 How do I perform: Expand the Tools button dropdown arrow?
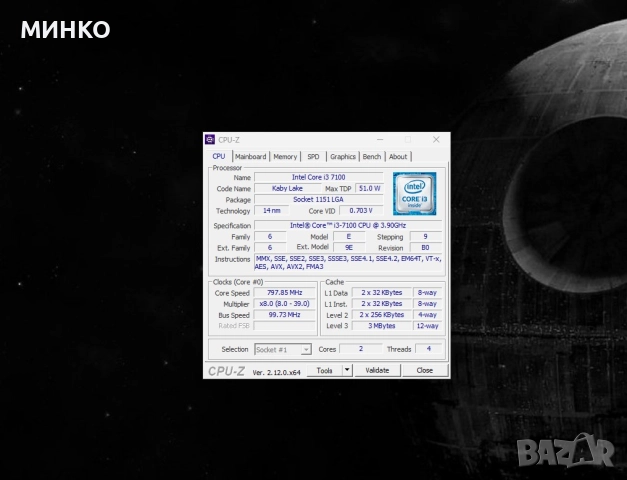(x=347, y=370)
